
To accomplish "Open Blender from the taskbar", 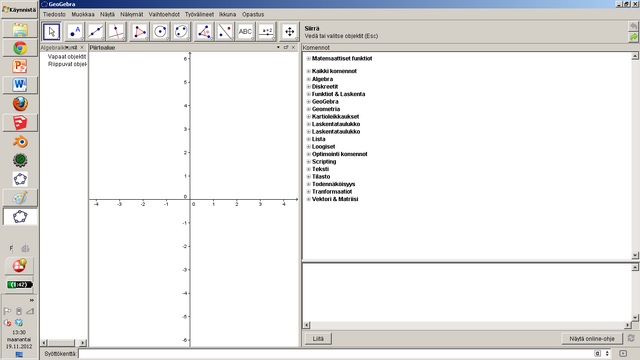I will pyautogui.click(x=20, y=142).
